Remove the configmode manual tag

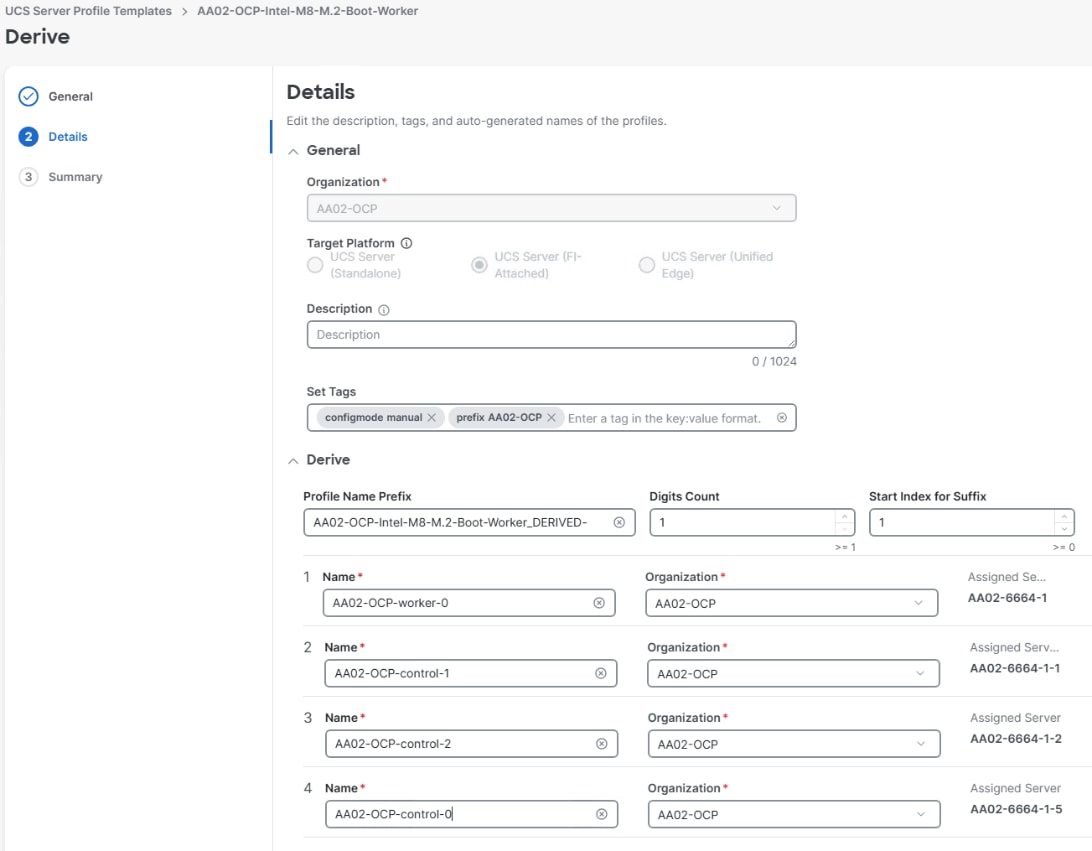(x=432, y=417)
